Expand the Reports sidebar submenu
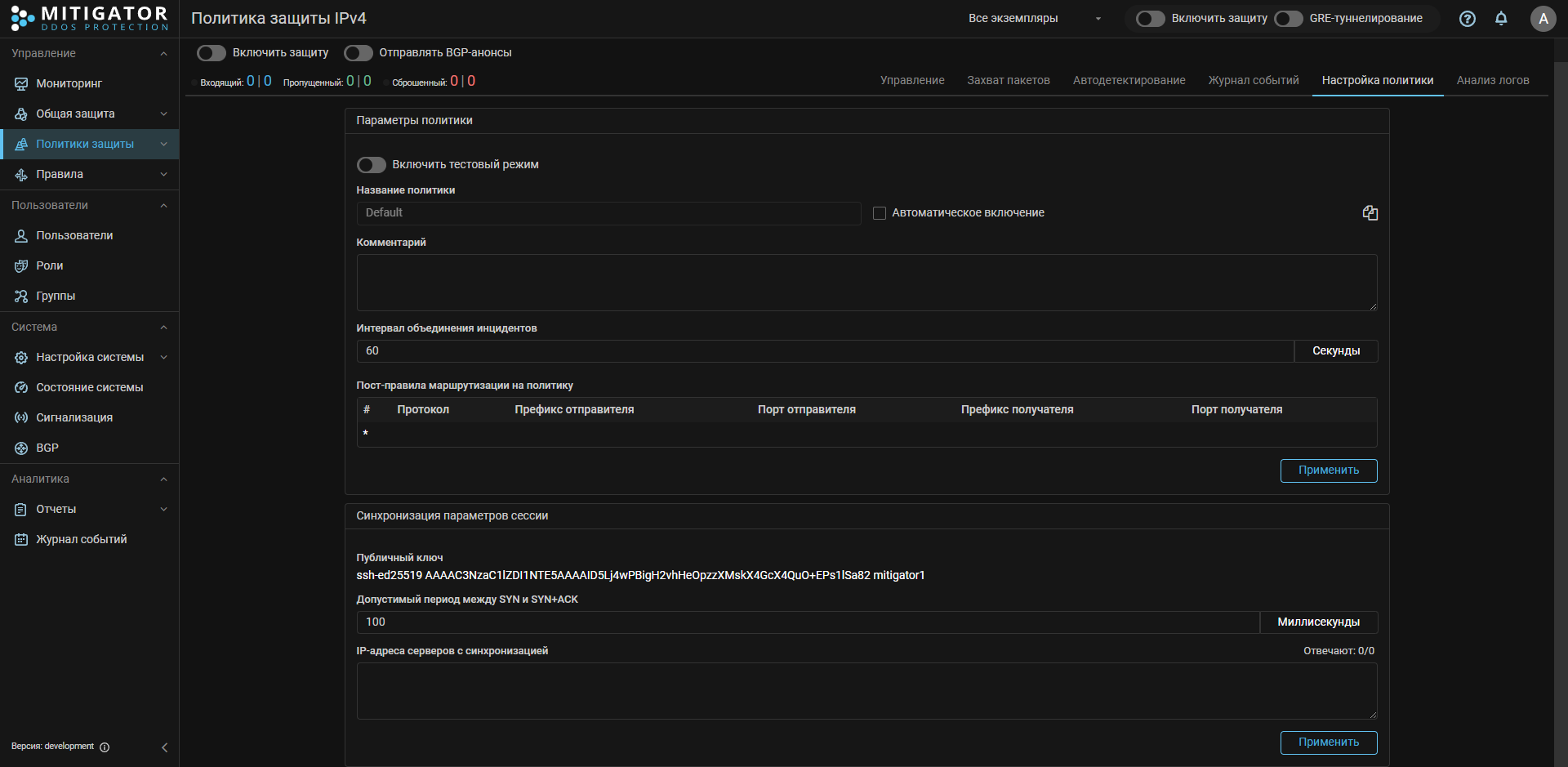1568x767 pixels. pyautogui.click(x=163, y=509)
